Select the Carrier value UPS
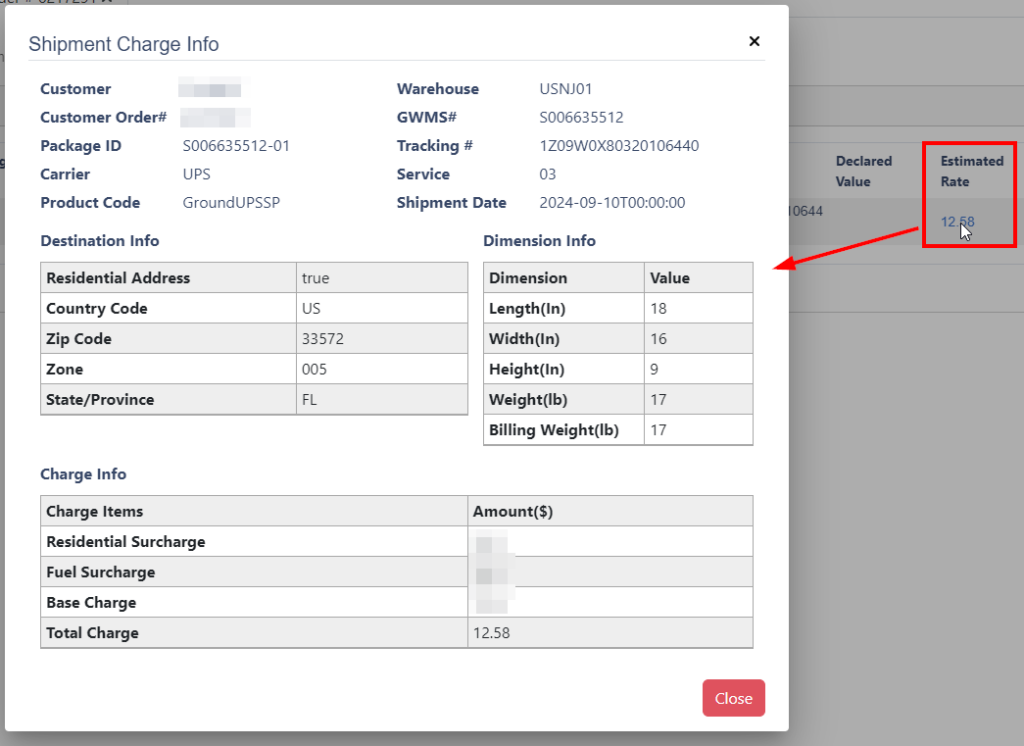This screenshot has height=746, width=1024. tap(197, 174)
